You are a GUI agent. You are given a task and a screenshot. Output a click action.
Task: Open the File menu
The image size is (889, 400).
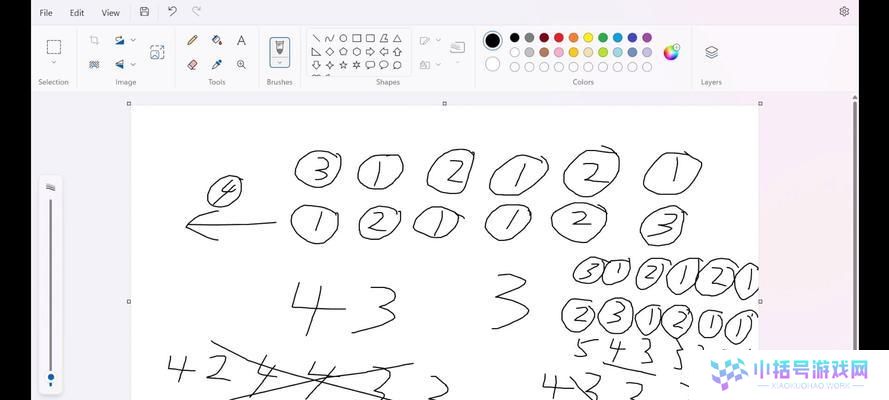[x=46, y=12]
